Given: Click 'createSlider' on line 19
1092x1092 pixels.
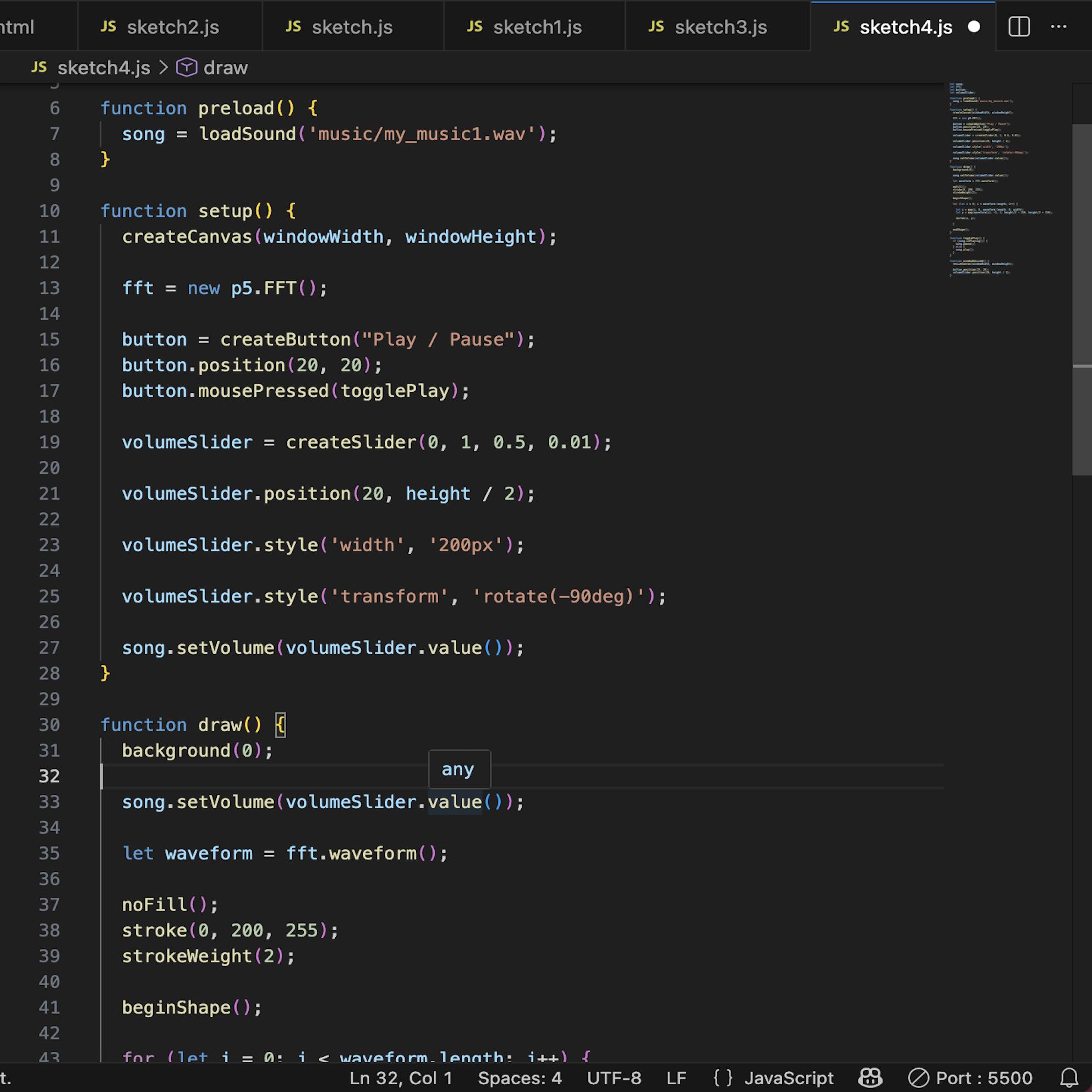Looking at the screenshot, I should coord(351,442).
